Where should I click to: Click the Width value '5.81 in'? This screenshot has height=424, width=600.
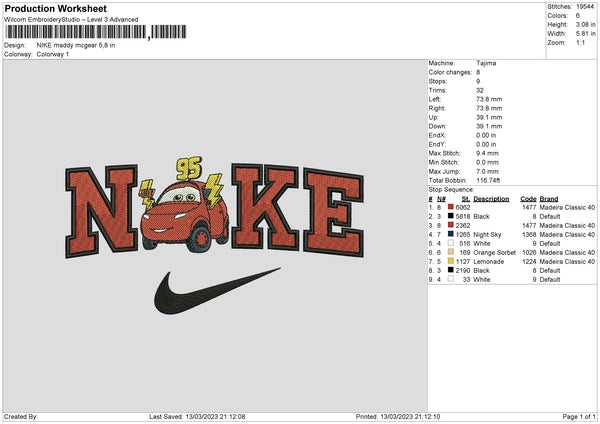(x=585, y=34)
